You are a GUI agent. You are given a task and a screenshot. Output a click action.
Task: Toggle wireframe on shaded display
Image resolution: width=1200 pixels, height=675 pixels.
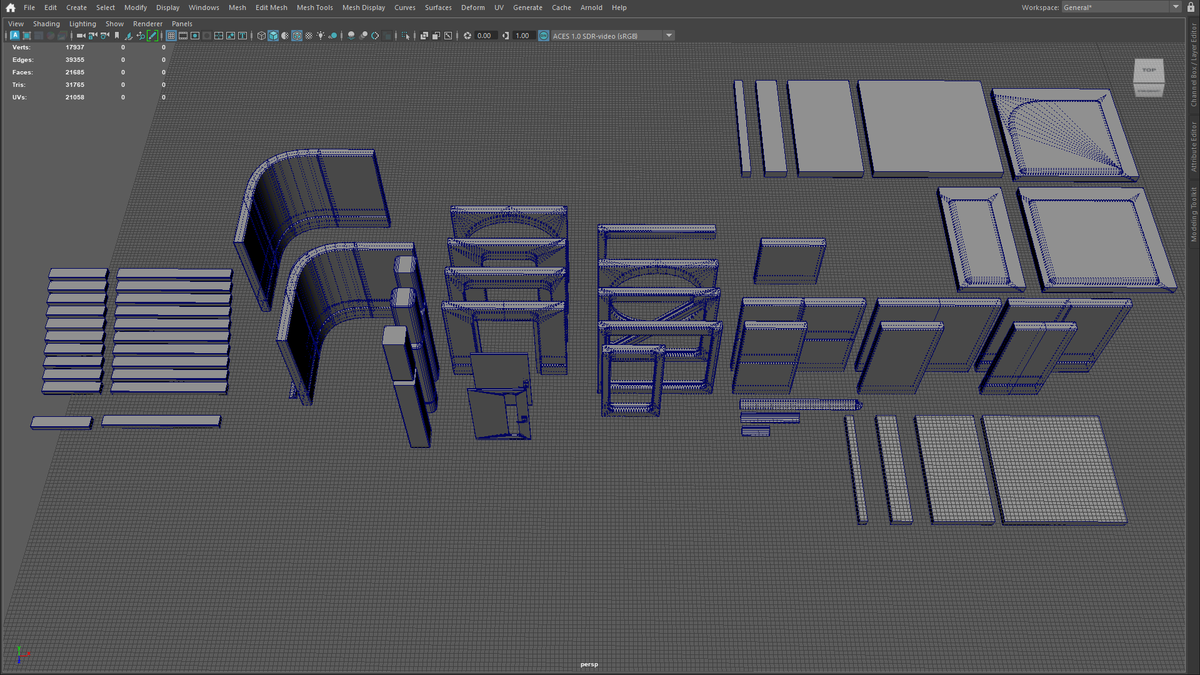297,36
